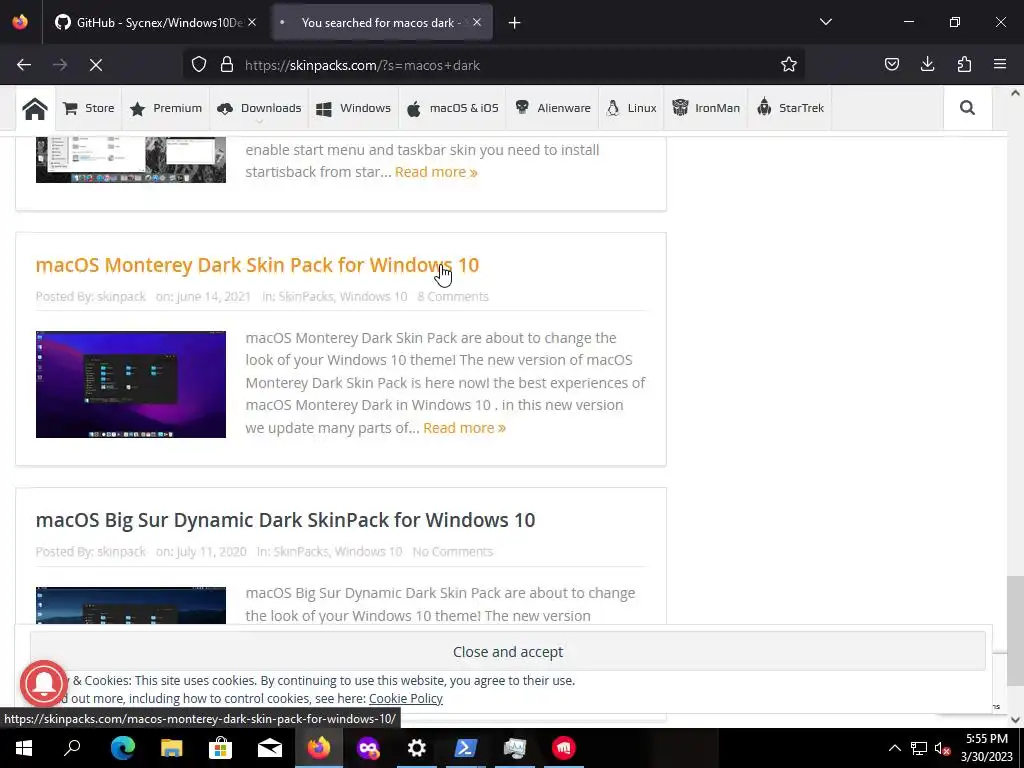Open the macOS & iOS menu item
1024x768 pixels.
point(453,108)
